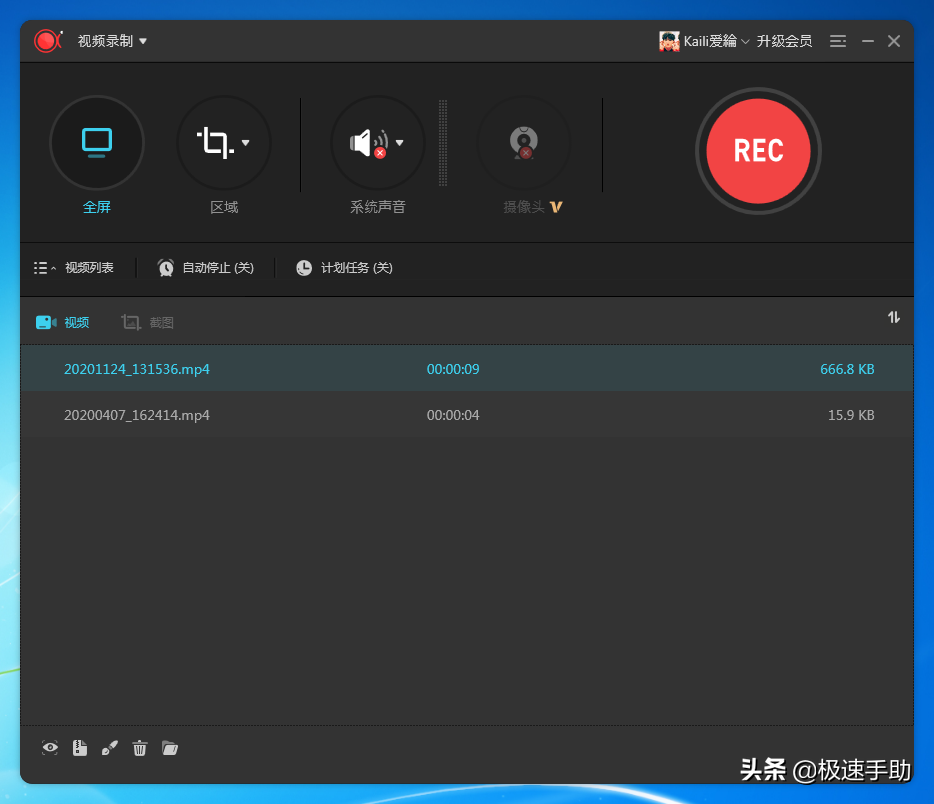This screenshot has width=934, height=804.
Task: Toggle 自动停止 auto-stop setting
Action: (x=207, y=268)
